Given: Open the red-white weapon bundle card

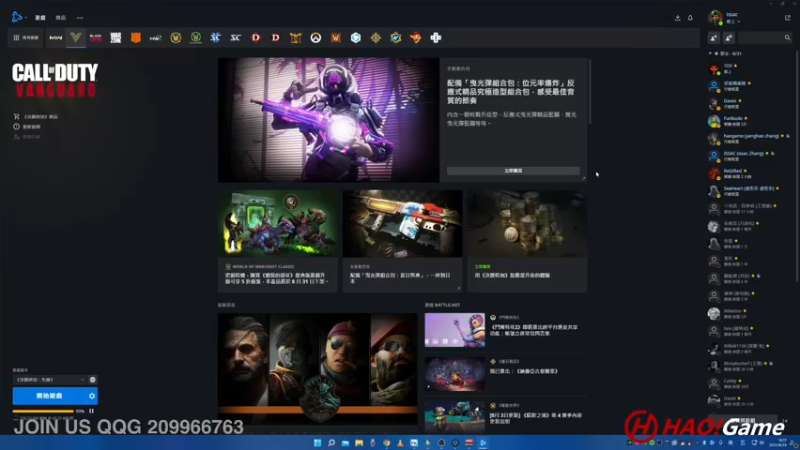Looking at the screenshot, I should coord(403,241).
